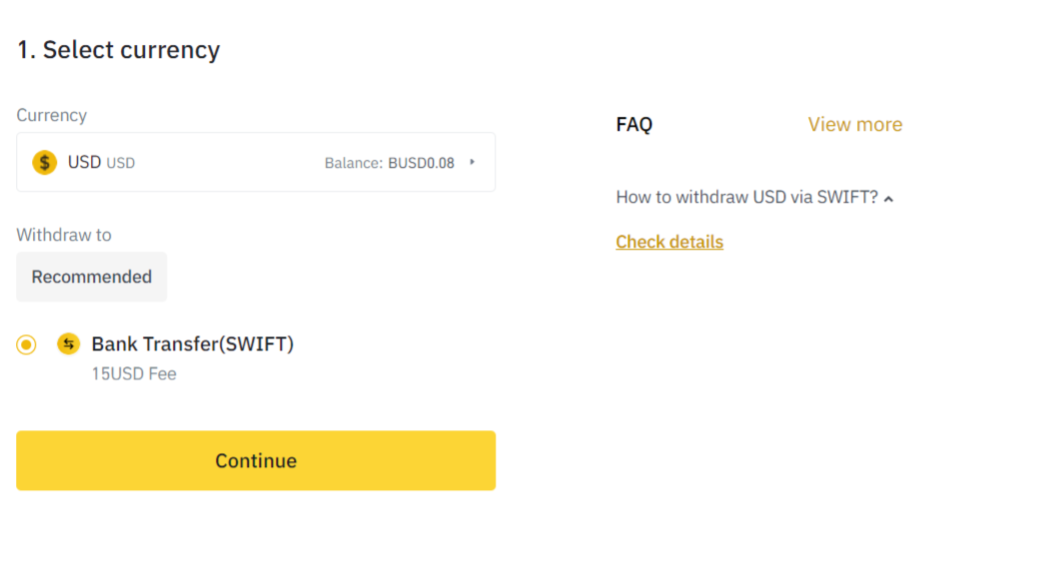Click the Currency field label
This screenshot has width=1038, height=573.
(x=52, y=115)
